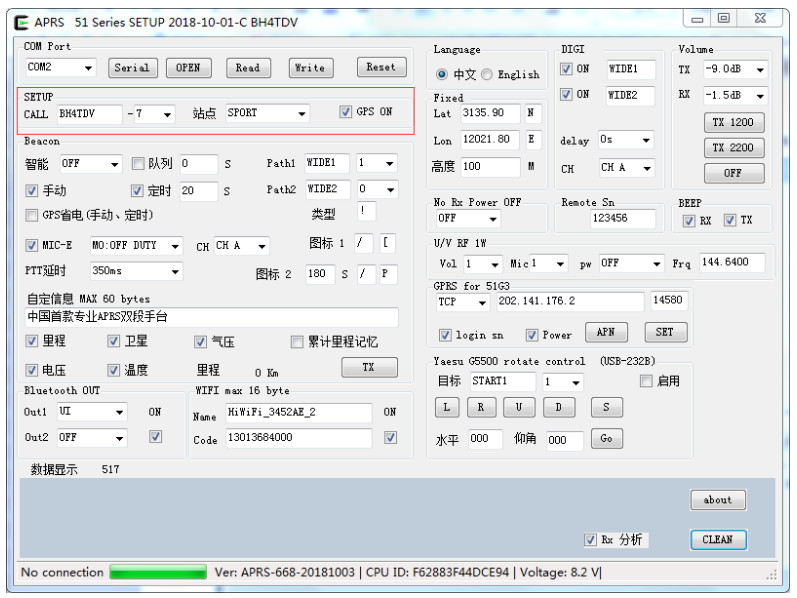Click the Path1 WIDE1 input field
The image size is (797, 598).
click(x=327, y=163)
